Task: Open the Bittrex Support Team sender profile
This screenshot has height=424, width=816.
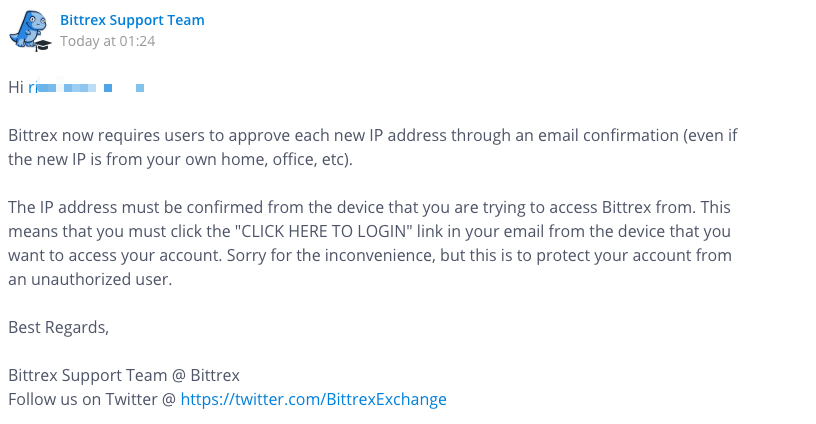Action: [132, 20]
